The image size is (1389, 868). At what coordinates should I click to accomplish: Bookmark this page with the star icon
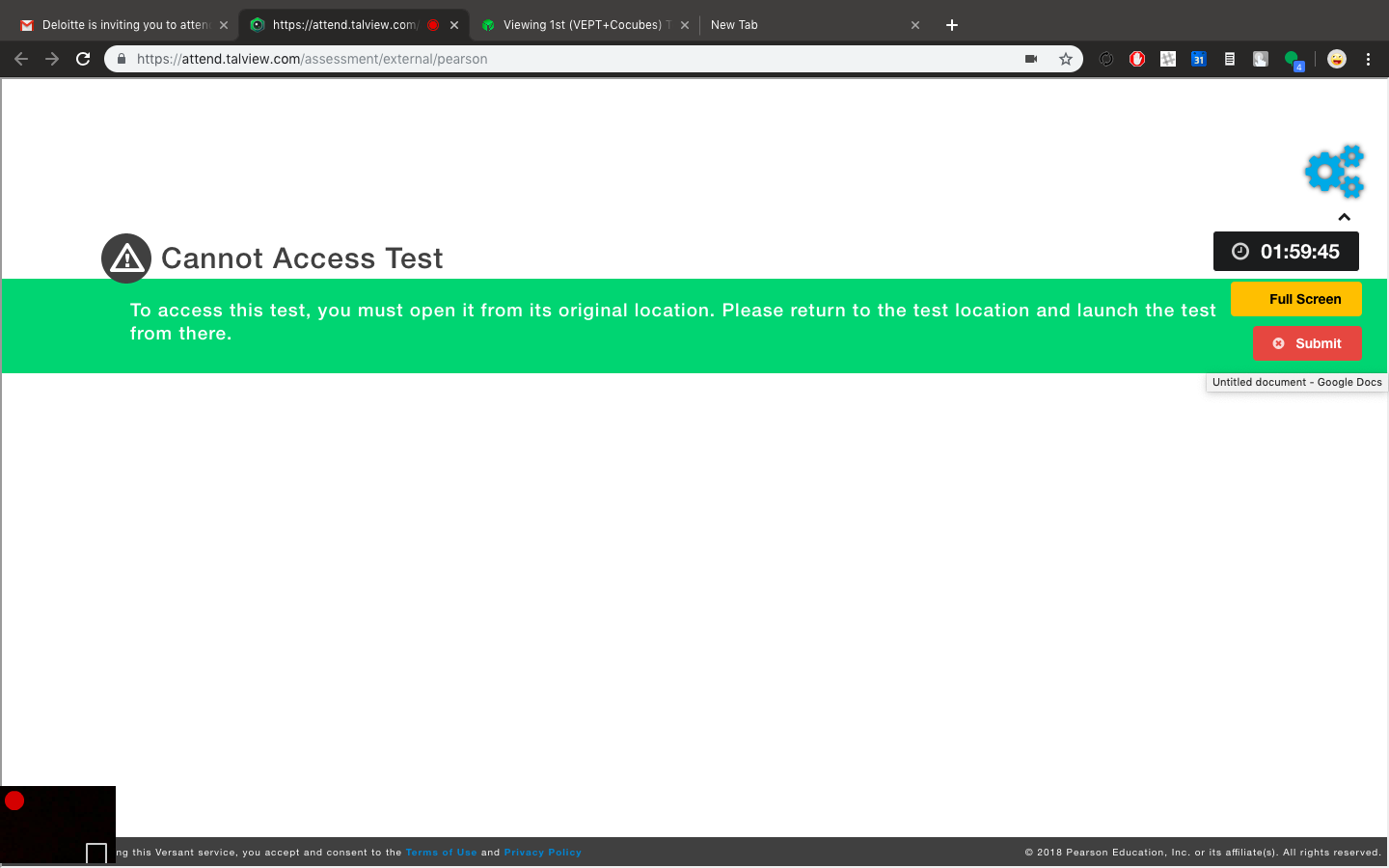point(1066,59)
